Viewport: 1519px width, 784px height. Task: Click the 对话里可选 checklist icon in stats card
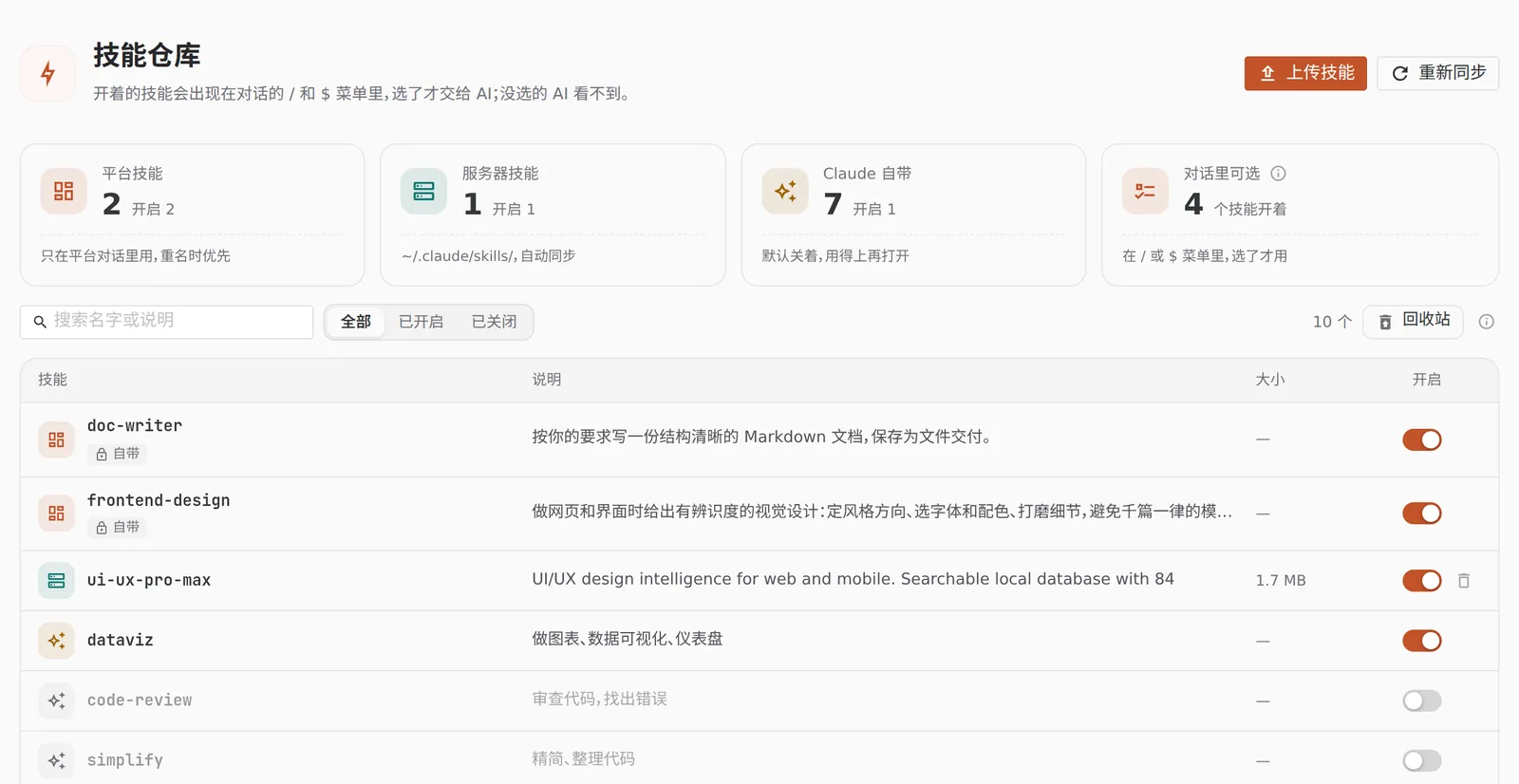(1145, 191)
